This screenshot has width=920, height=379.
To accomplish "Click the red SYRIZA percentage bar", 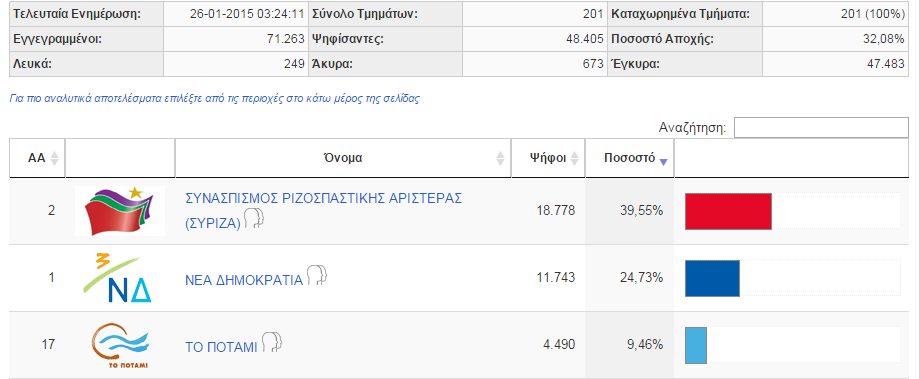I will click(x=728, y=211).
